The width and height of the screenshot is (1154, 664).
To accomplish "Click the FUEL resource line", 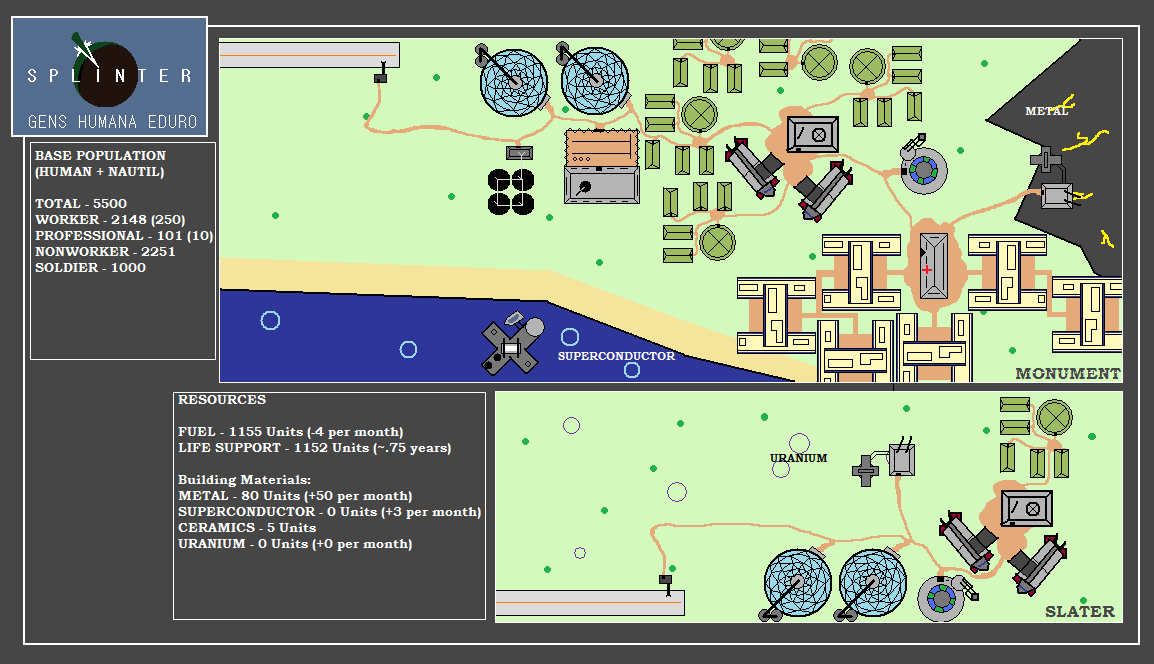I will click(x=291, y=432).
